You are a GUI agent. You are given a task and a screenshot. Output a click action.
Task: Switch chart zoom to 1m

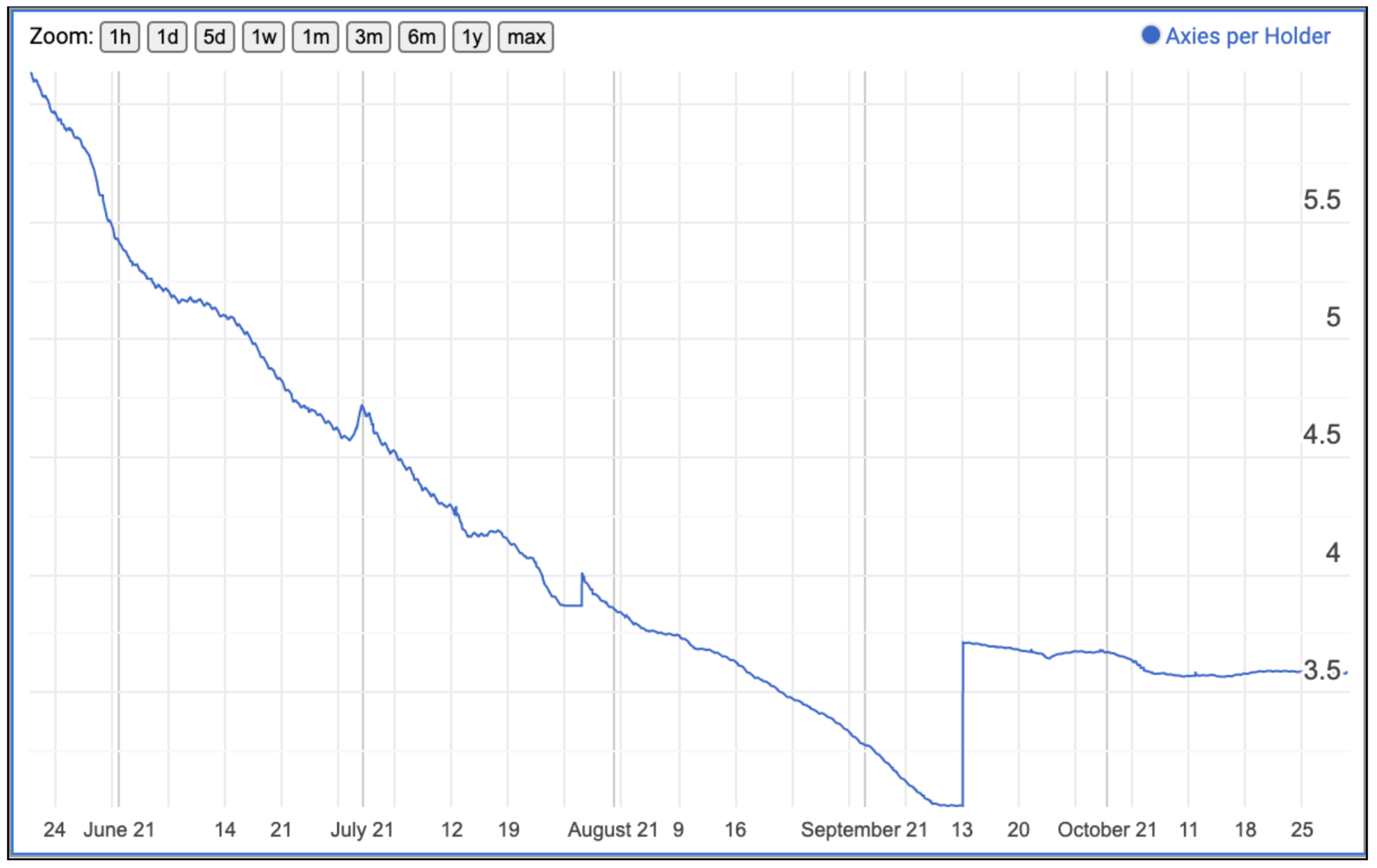315,37
